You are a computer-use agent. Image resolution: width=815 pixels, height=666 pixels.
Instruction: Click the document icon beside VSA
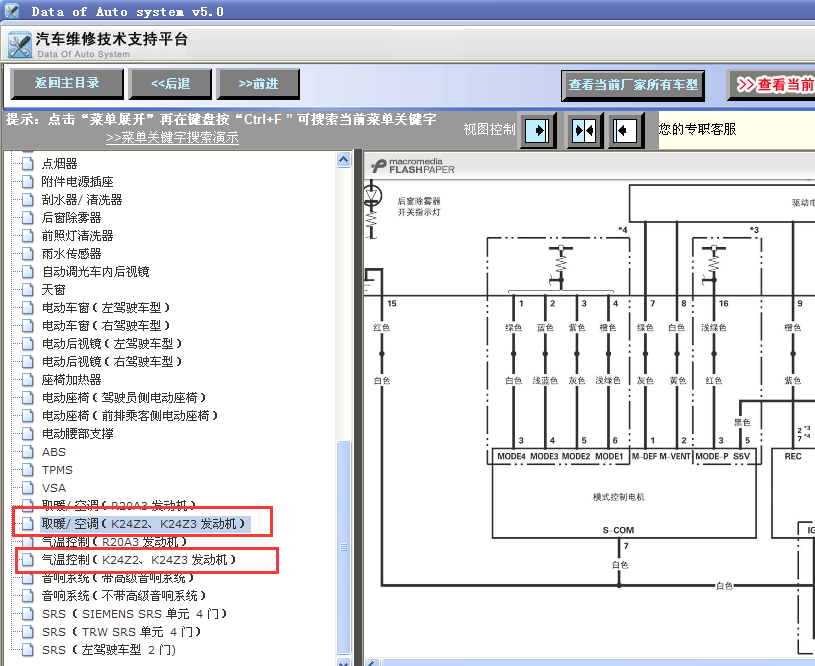pyautogui.click(x=28, y=488)
